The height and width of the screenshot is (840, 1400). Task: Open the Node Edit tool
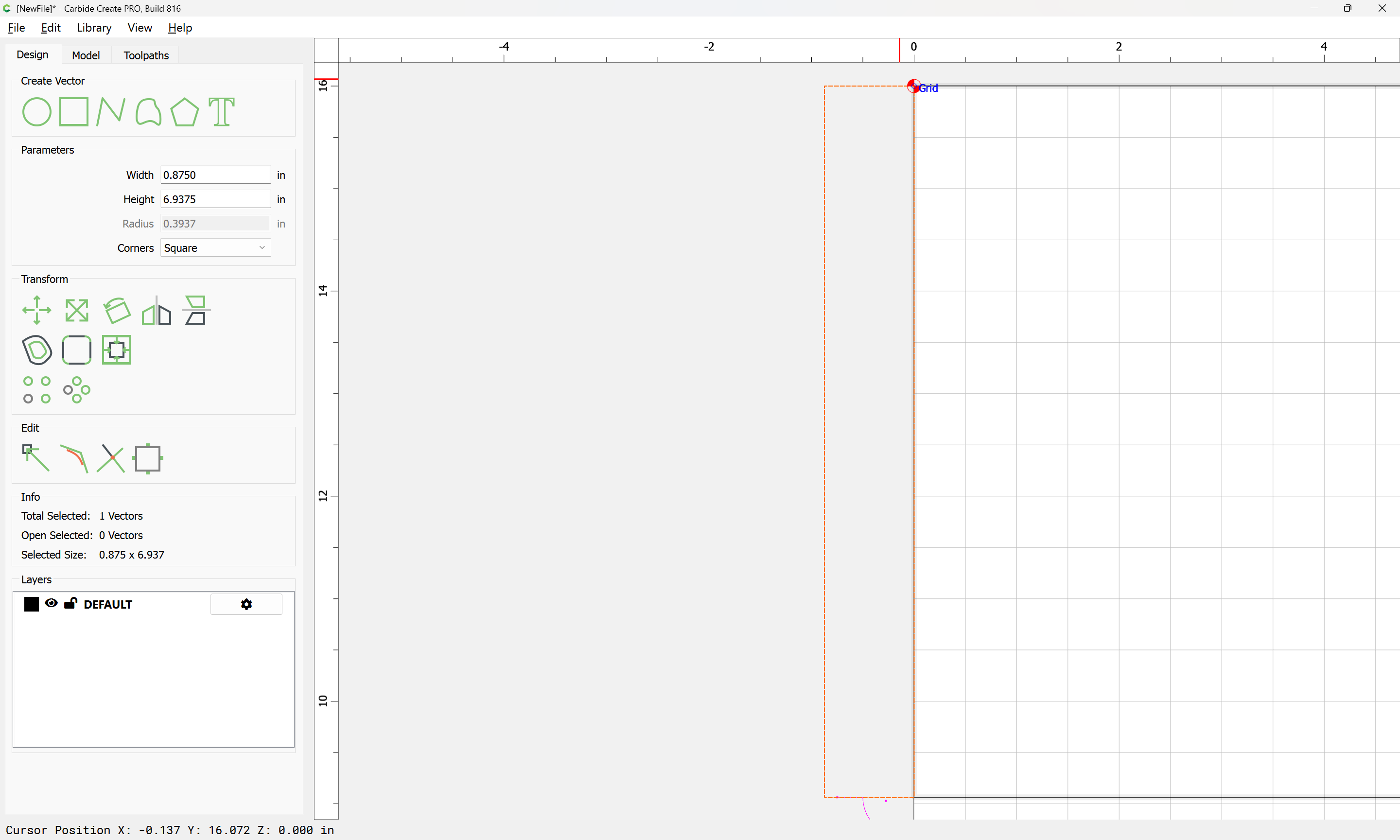point(35,458)
